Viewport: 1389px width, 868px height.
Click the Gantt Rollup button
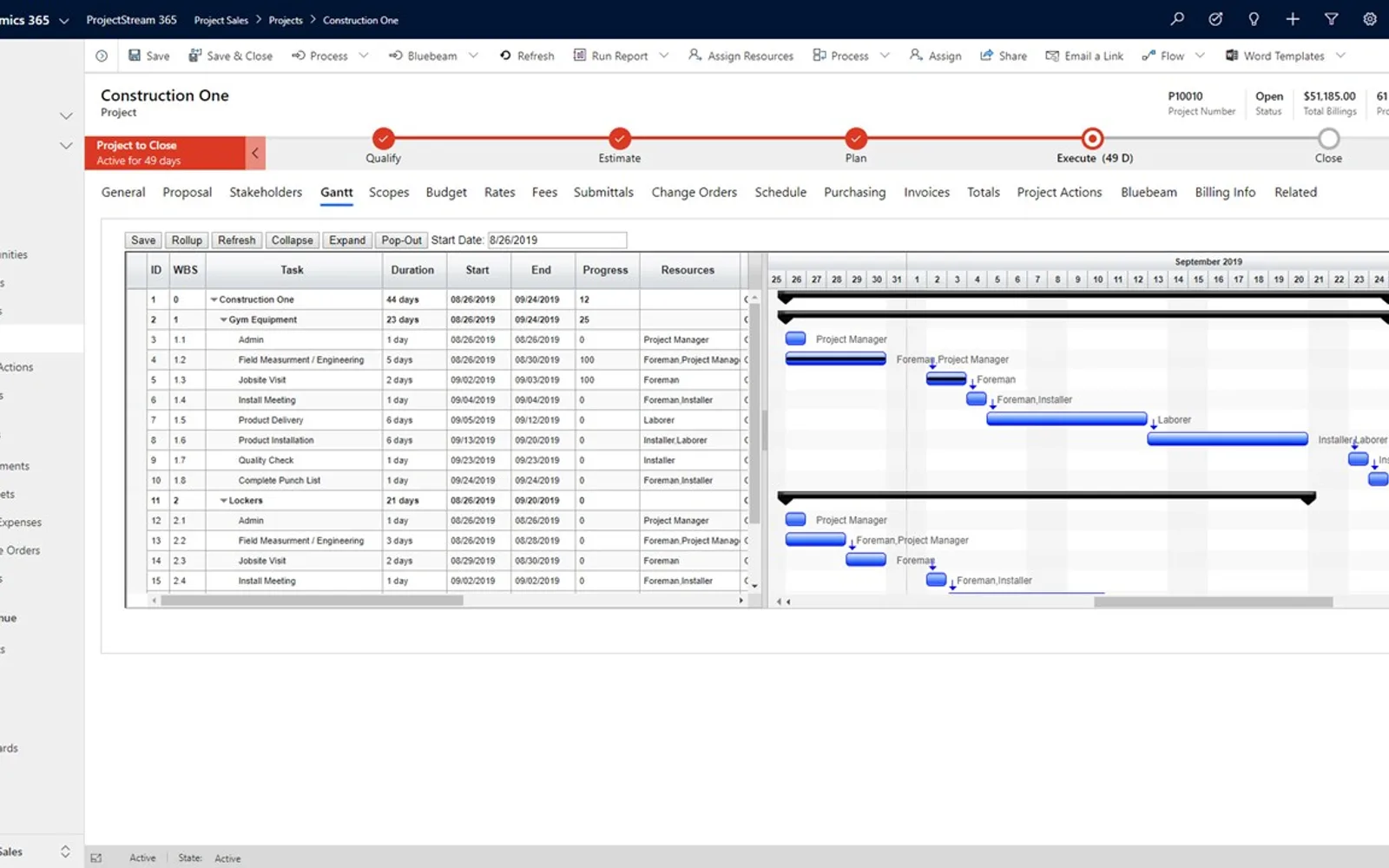(187, 240)
